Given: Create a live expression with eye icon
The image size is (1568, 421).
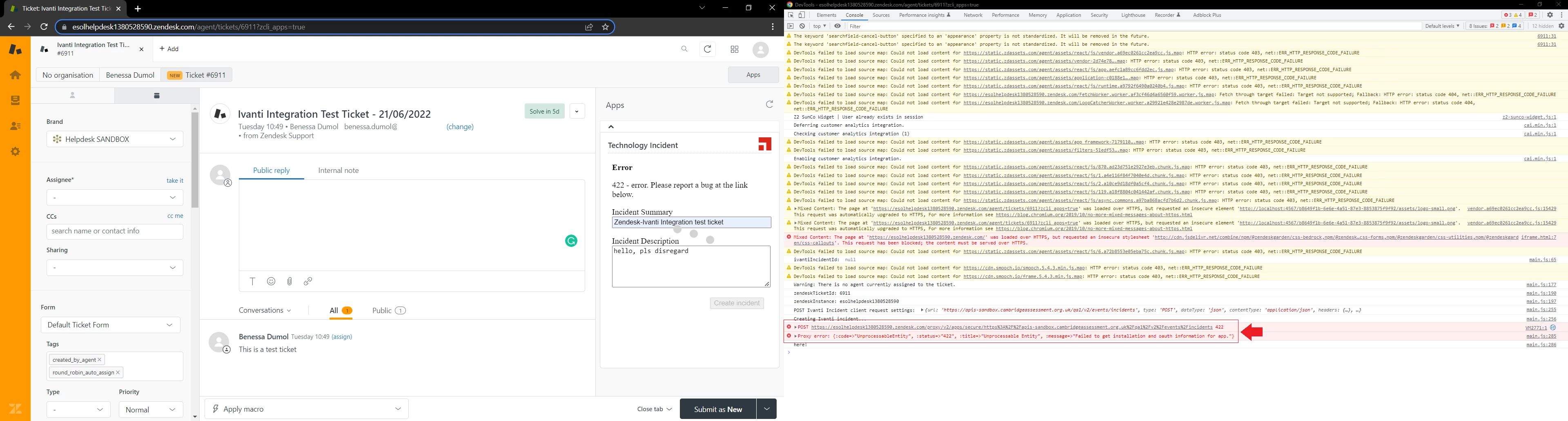Looking at the screenshot, I should [x=837, y=26].
